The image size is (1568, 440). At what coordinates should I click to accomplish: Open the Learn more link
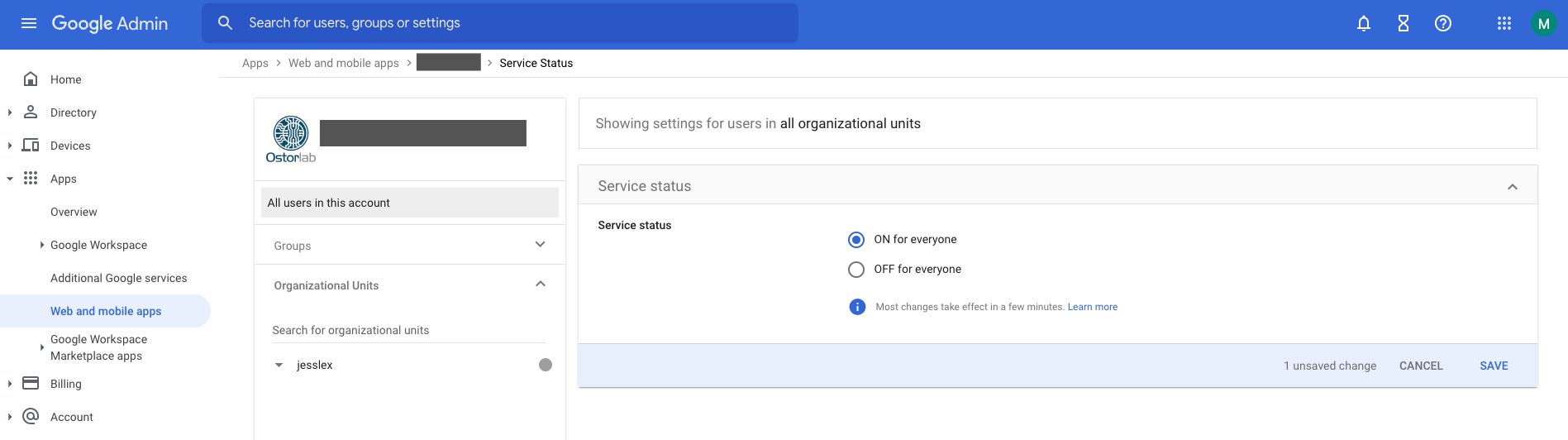point(1092,307)
